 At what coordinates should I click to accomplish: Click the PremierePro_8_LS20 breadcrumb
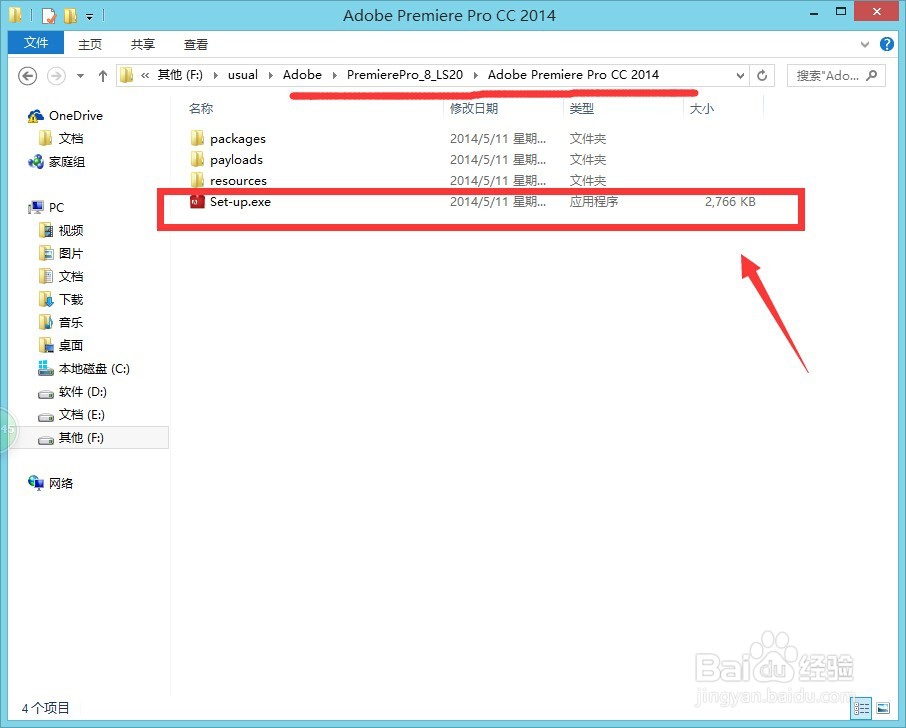tap(404, 75)
